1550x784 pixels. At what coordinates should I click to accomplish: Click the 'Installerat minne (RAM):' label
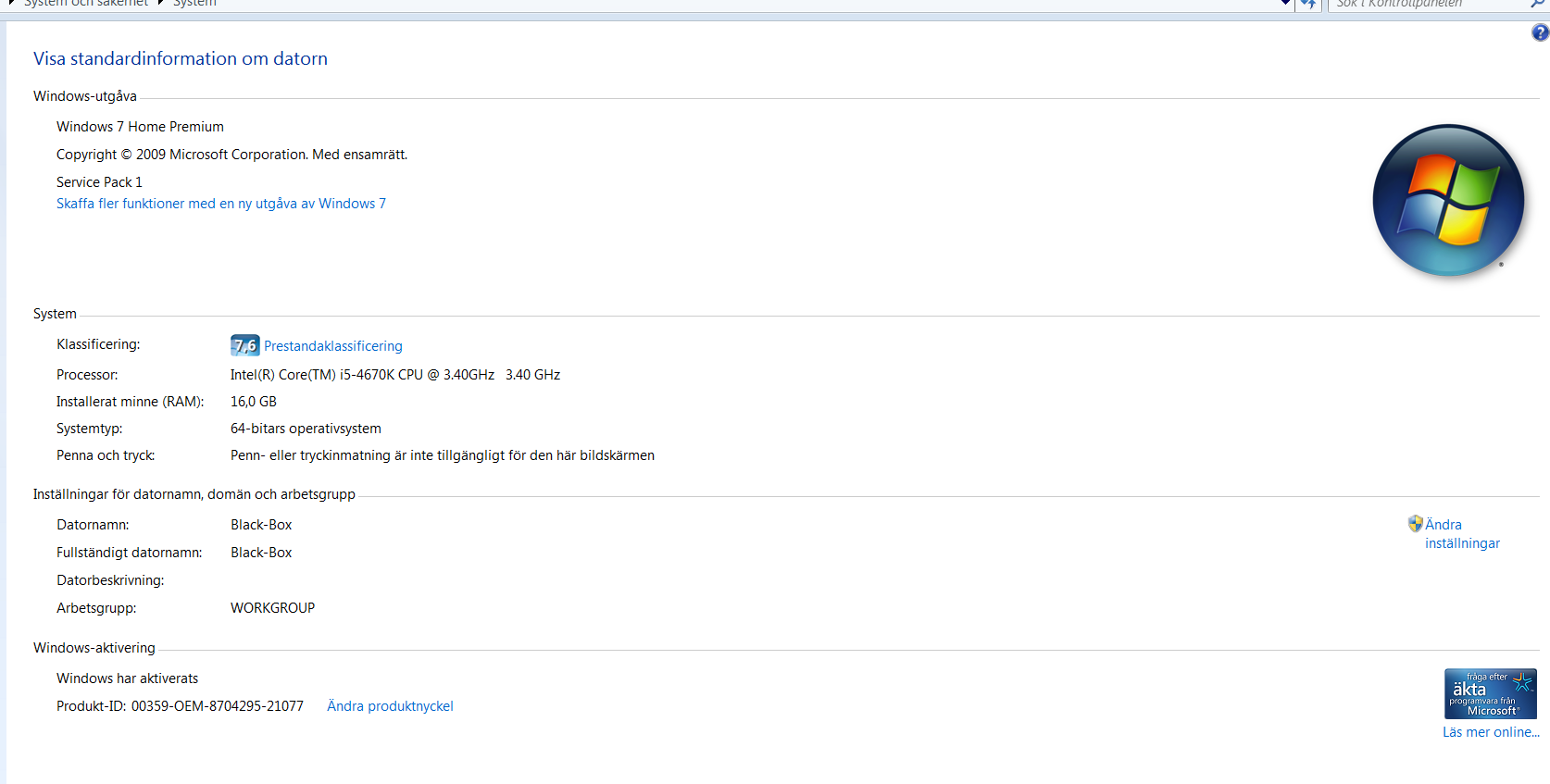tap(130, 402)
